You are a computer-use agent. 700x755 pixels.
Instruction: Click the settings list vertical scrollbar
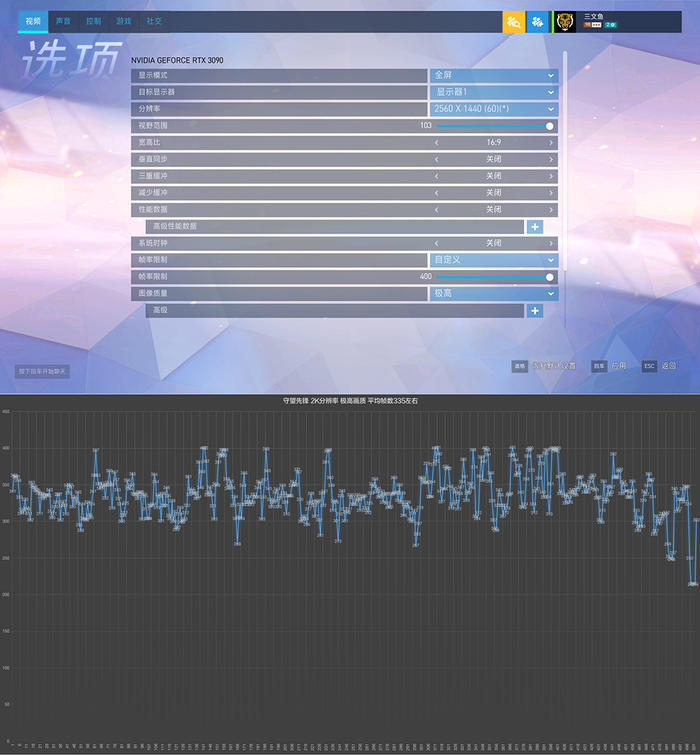coord(565,161)
